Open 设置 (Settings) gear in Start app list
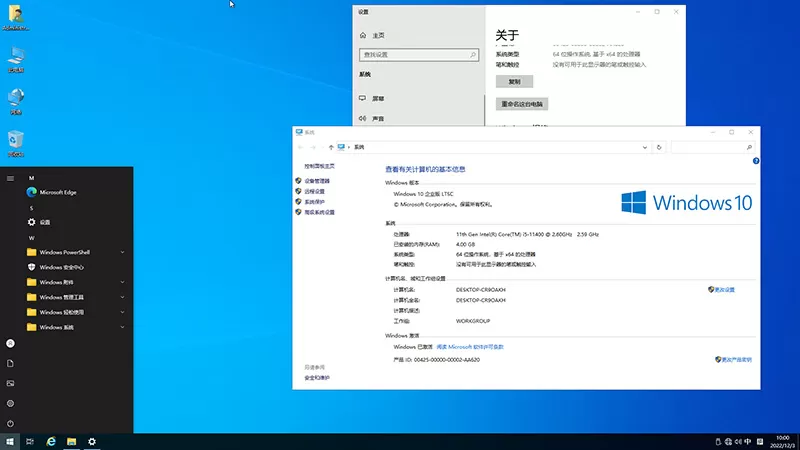 click(x=44, y=222)
